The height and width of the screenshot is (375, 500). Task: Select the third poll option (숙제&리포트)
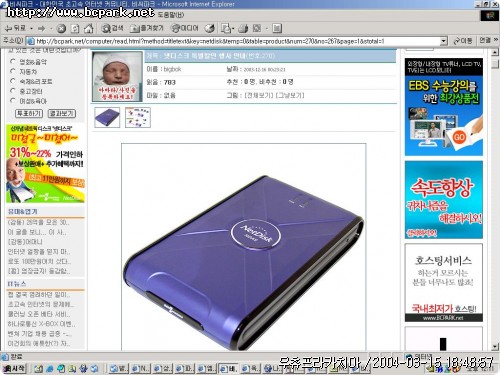(x=13, y=81)
